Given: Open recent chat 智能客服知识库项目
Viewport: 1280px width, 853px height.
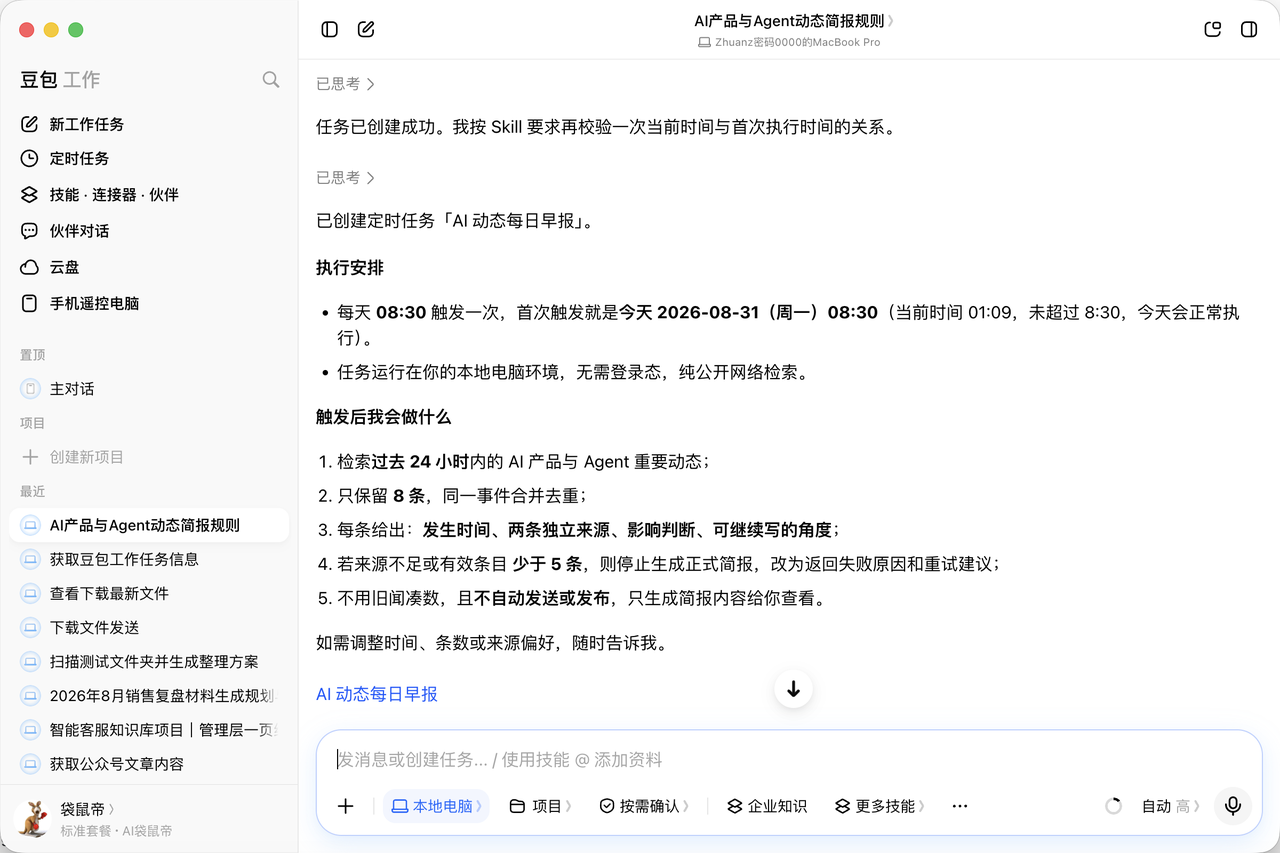Looking at the screenshot, I should tap(149, 730).
